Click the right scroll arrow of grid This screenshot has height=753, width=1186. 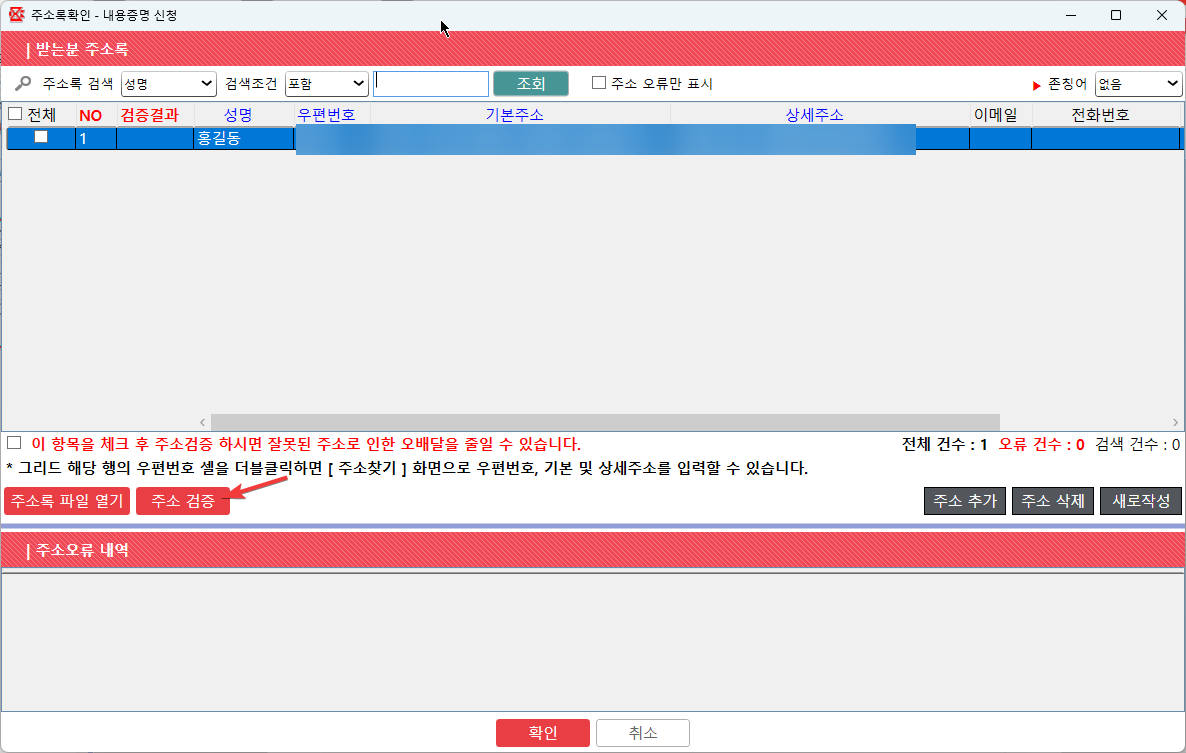(1175, 423)
